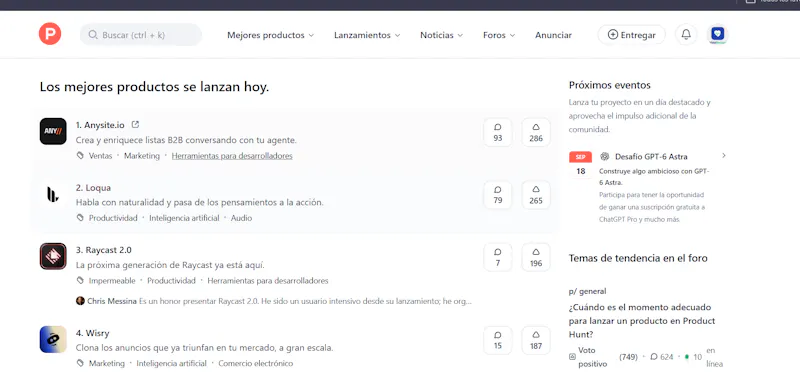Expand the Foros menu
Screen dimensions: 800x388
499,35
